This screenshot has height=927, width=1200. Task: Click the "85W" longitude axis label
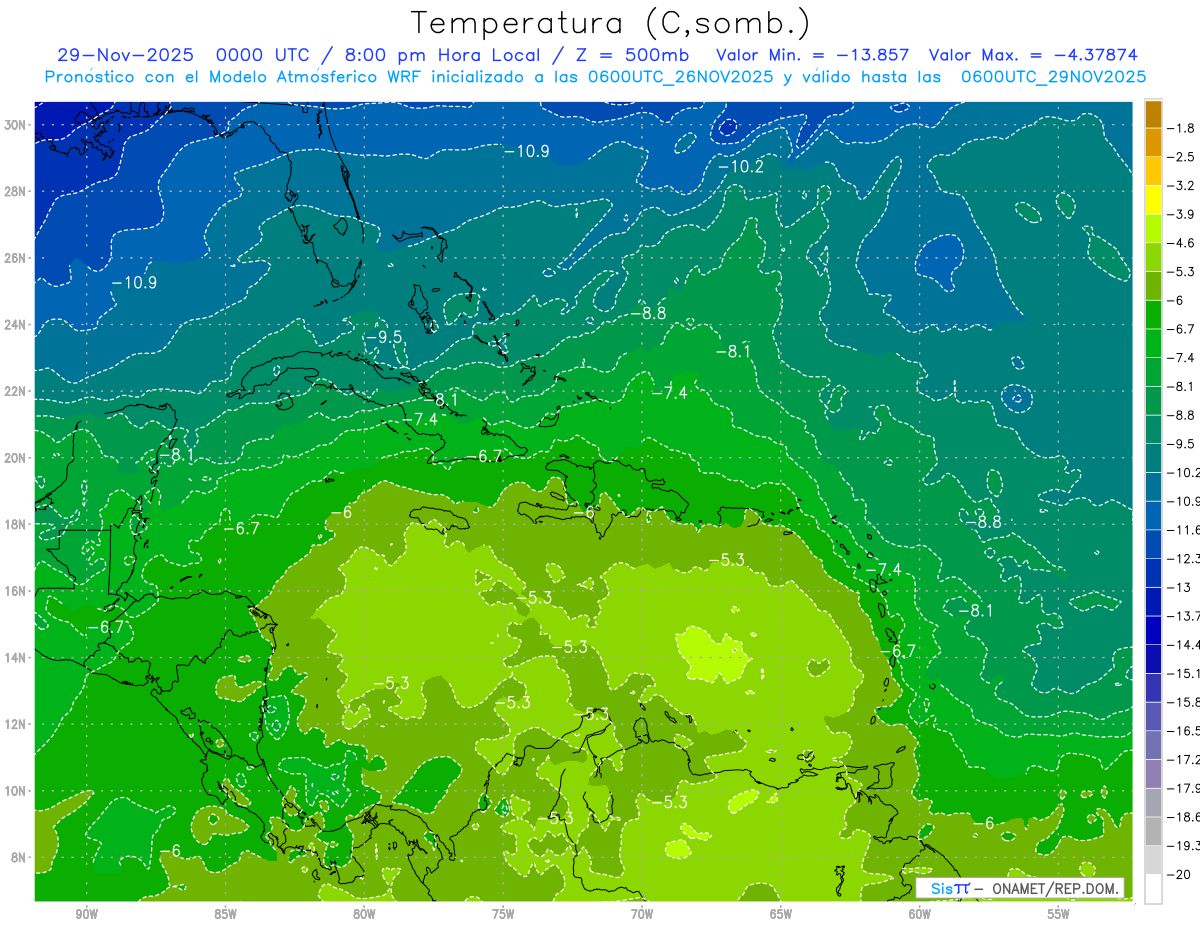pos(225,914)
